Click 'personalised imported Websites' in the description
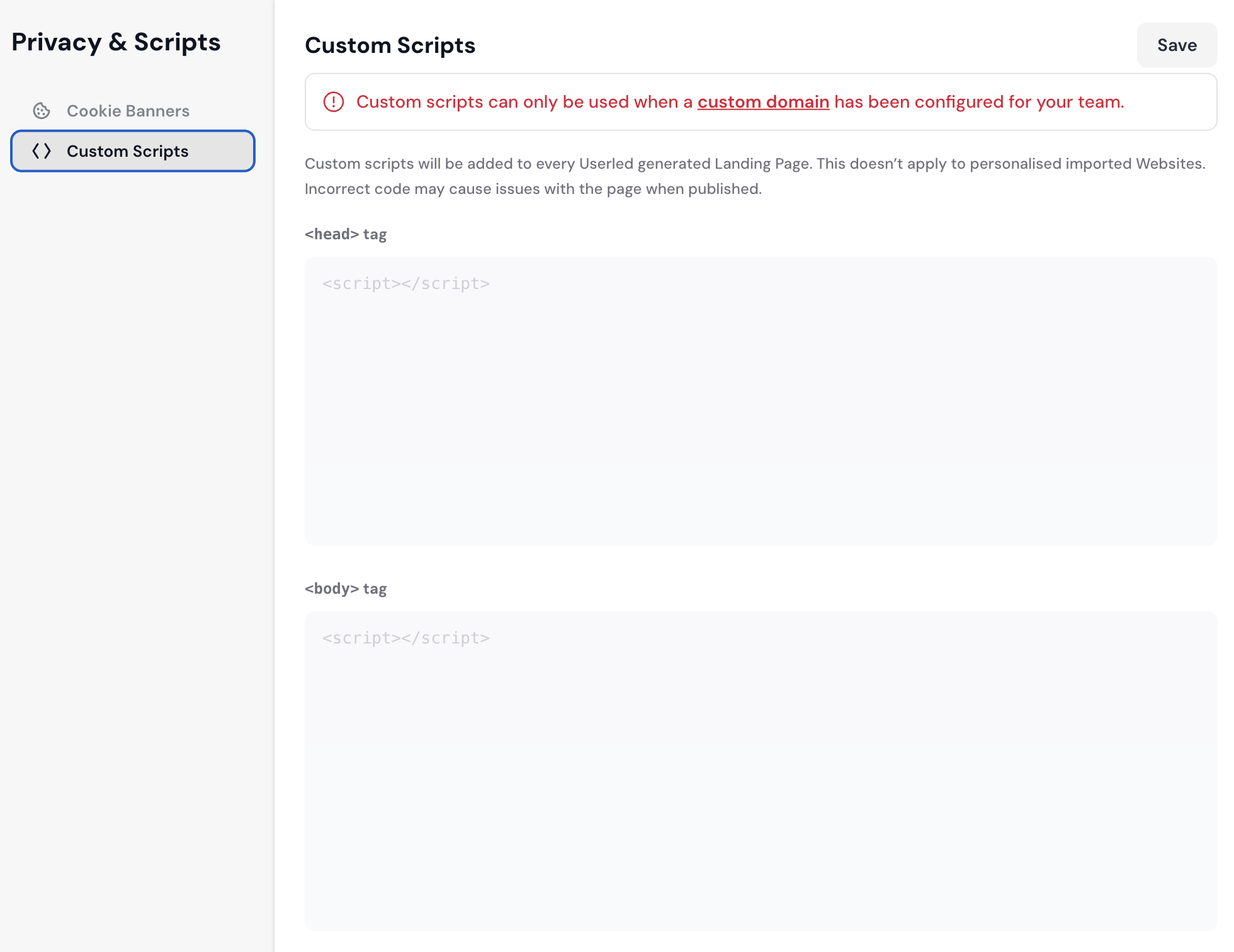Image resolution: width=1234 pixels, height=952 pixels. click(1087, 164)
